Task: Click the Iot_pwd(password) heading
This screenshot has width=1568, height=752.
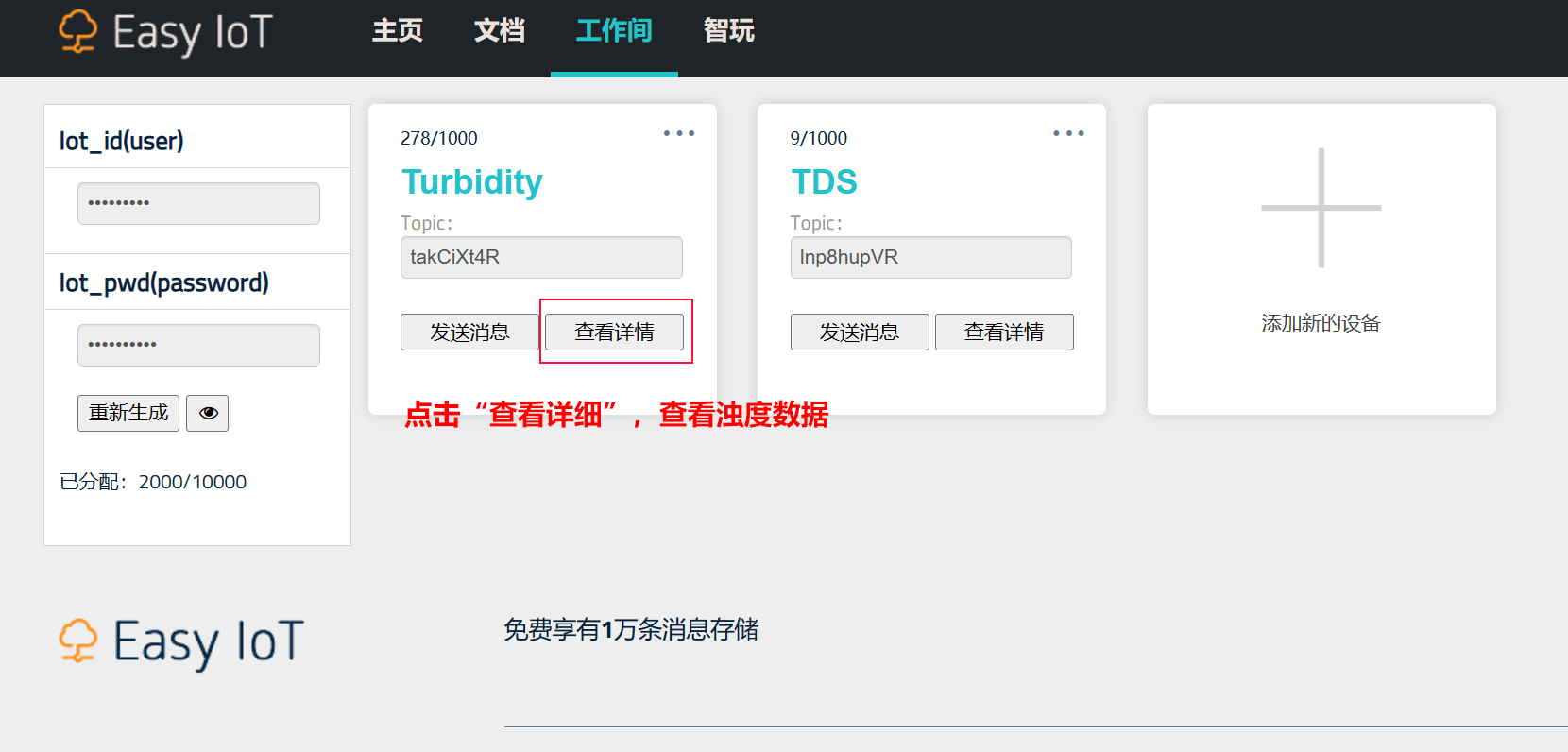Action: click(164, 283)
